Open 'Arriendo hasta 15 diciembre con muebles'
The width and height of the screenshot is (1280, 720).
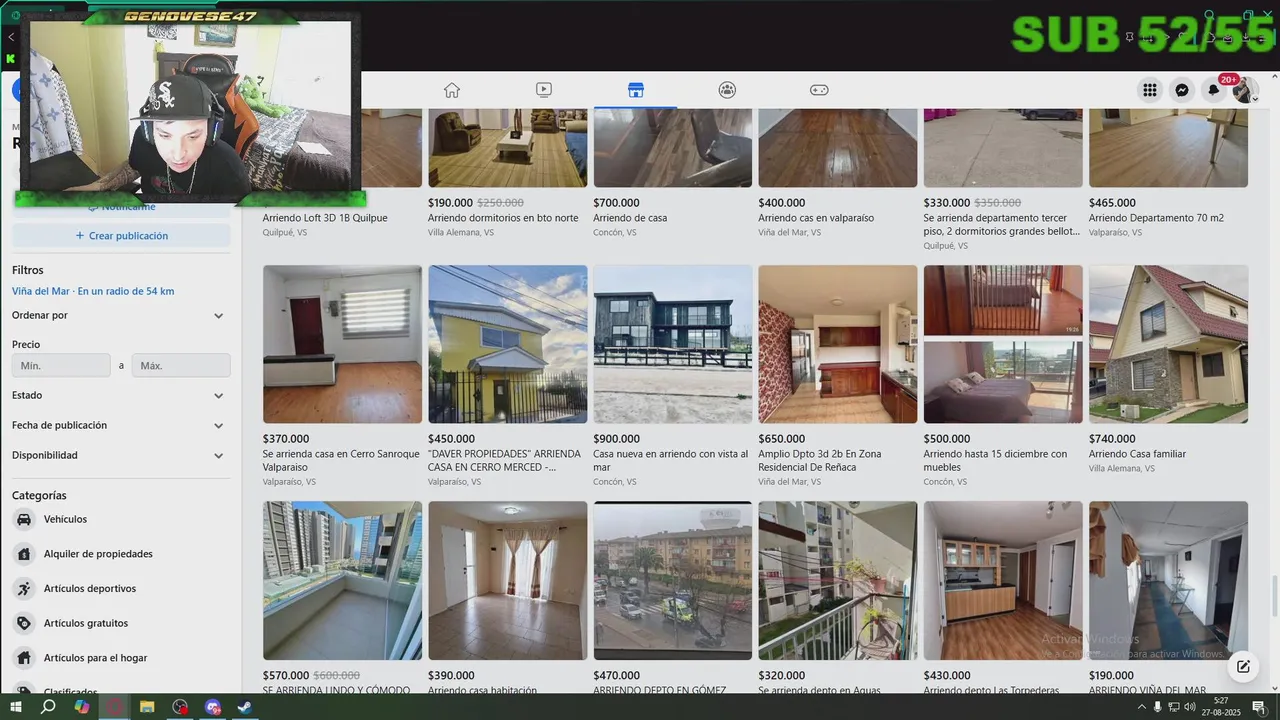click(995, 460)
